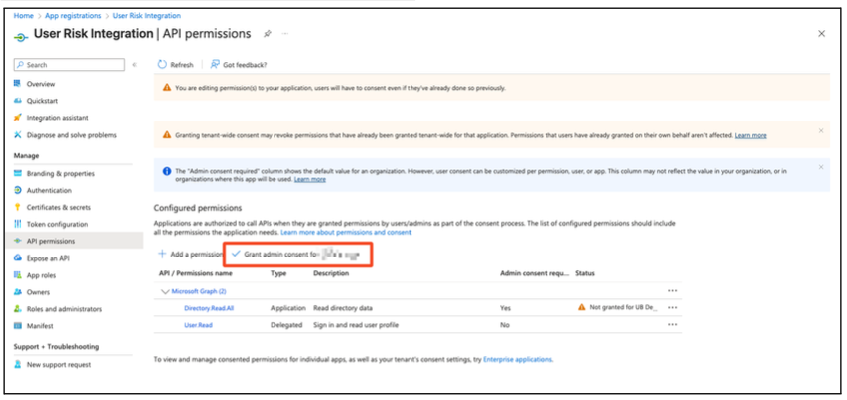The width and height of the screenshot is (847, 400).
Task: Open Got feedback? in the toolbar
Action: 239,65
